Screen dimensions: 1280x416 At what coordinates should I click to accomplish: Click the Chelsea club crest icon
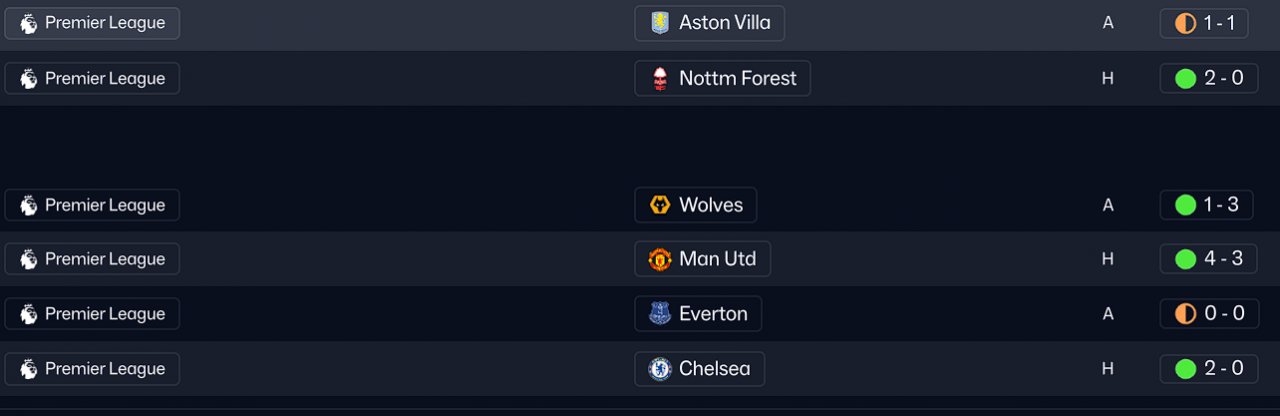tap(659, 369)
